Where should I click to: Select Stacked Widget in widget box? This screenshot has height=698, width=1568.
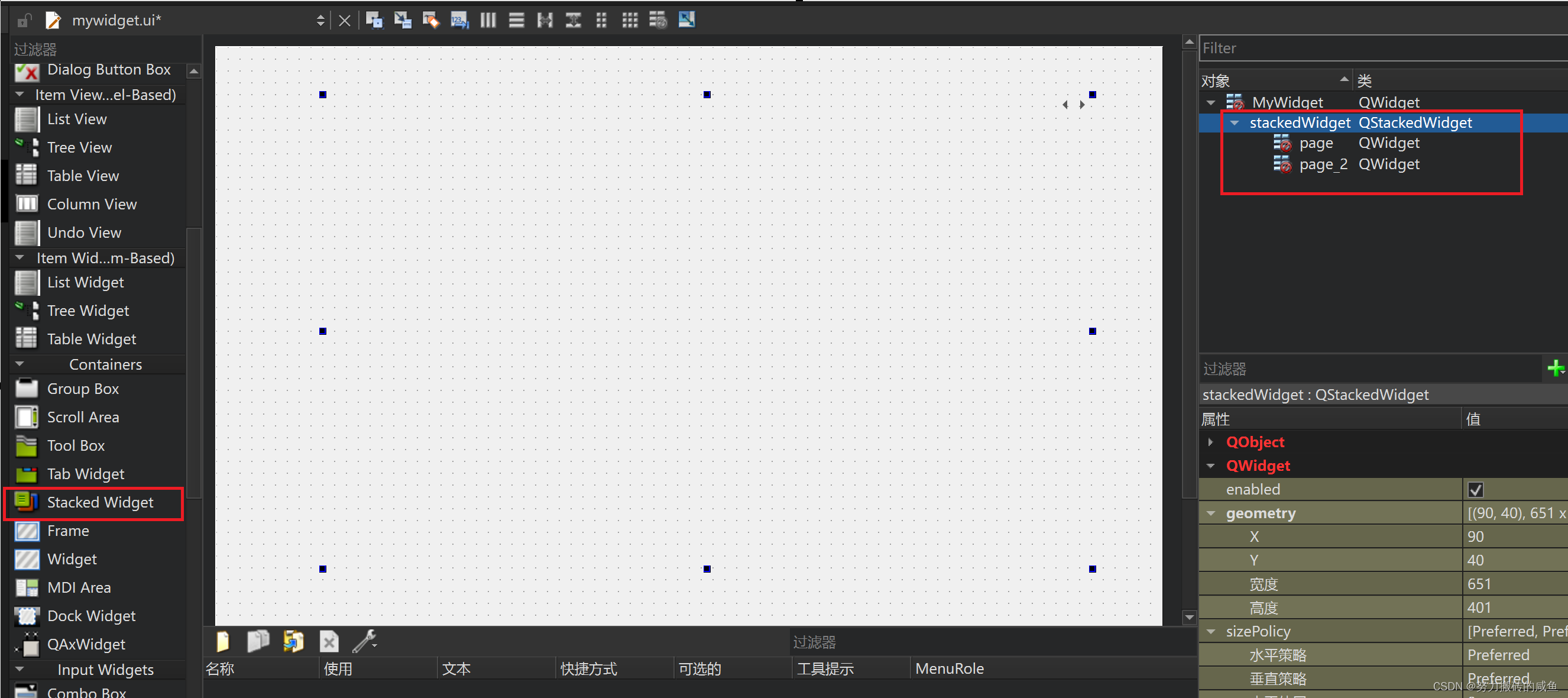[100, 502]
